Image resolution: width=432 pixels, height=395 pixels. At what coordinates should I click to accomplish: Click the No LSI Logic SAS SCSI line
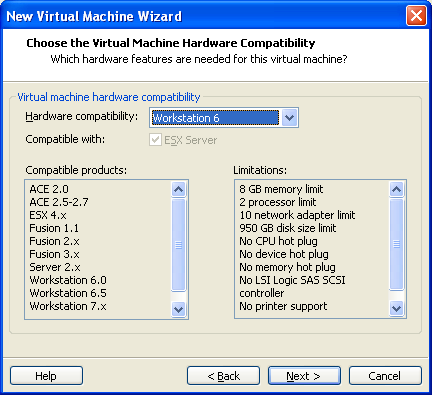point(292,280)
